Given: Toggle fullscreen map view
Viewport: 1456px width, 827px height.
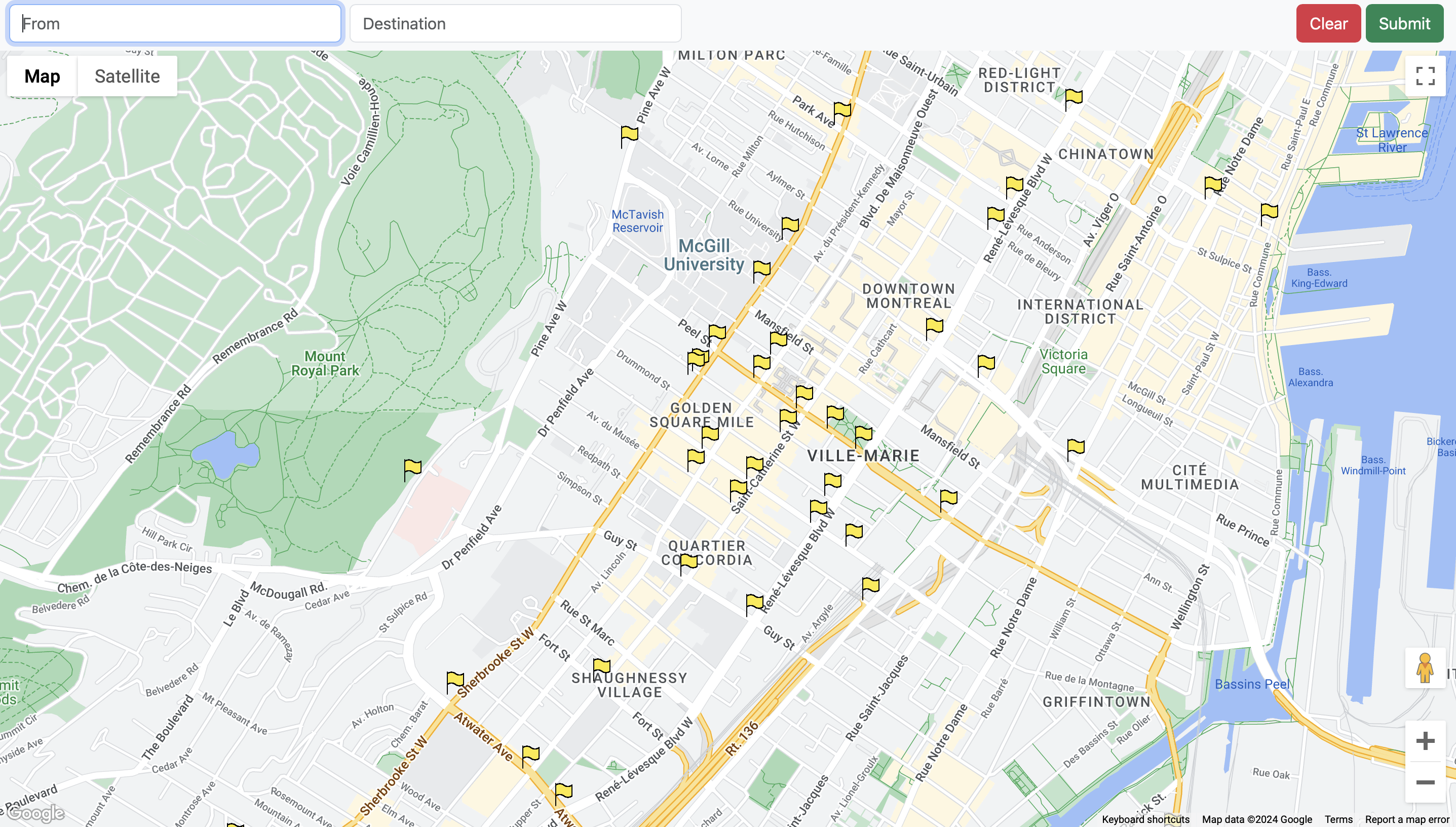Looking at the screenshot, I should (1425, 76).
